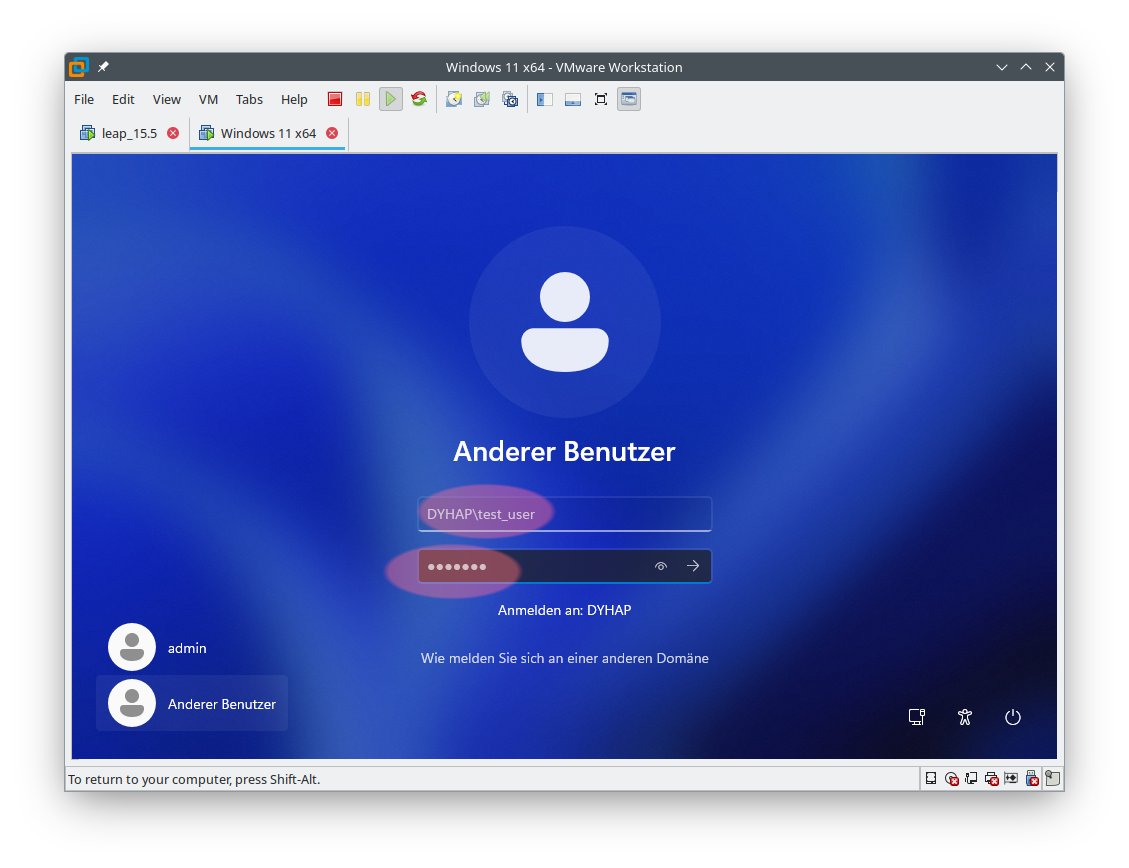Toggle the sidebar library view icon
Viewport: 1129px width, 868px height.
[x=545, y=99]
